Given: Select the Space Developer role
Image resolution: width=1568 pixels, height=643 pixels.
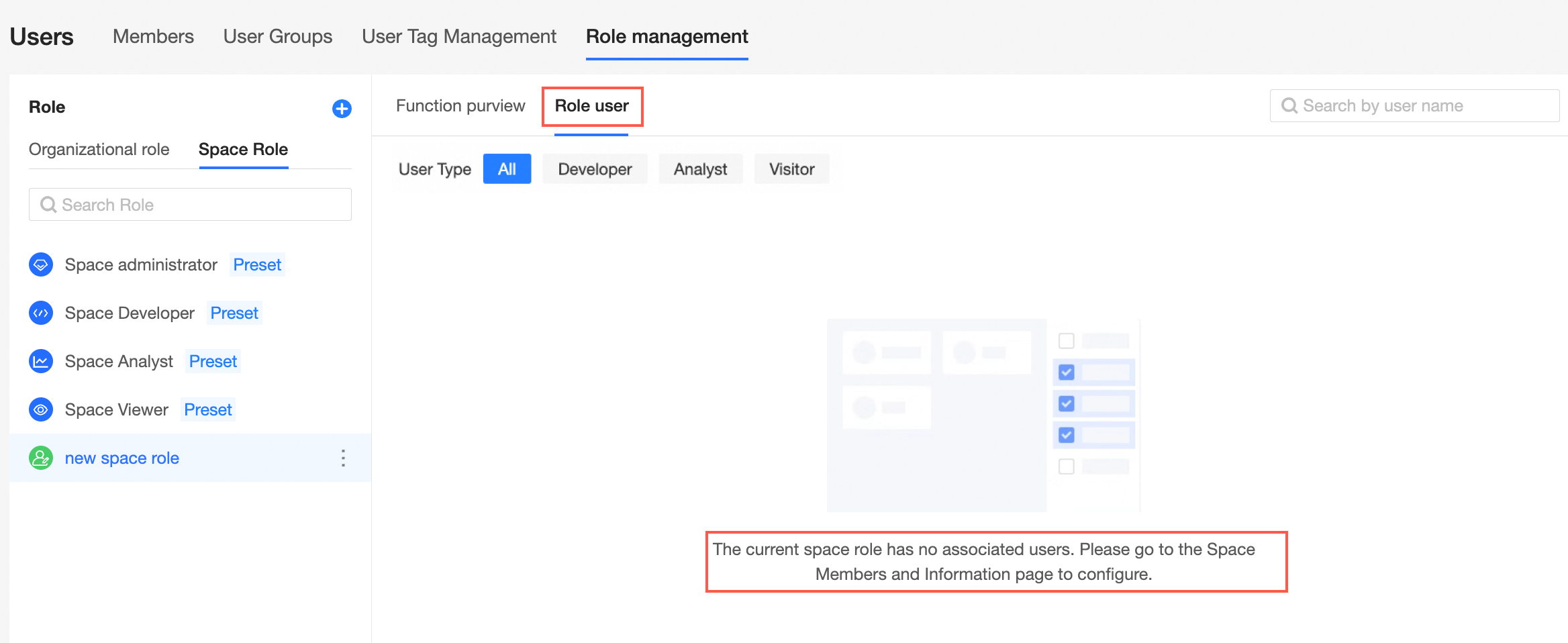Looking at the screenshot, I should pyautogui.click(x=130, y=313).
